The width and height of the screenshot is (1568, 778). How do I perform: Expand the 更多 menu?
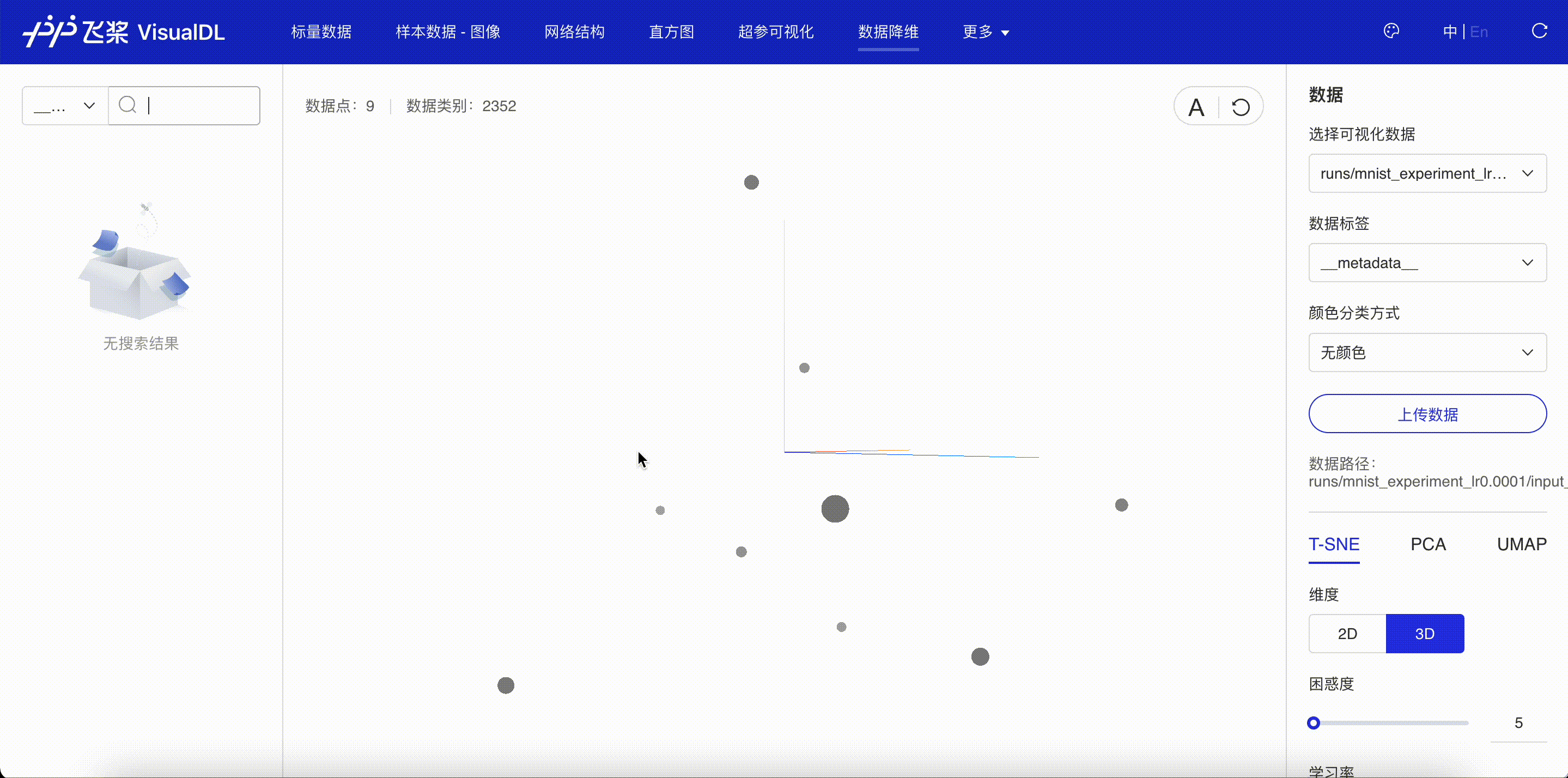point(986,32)
